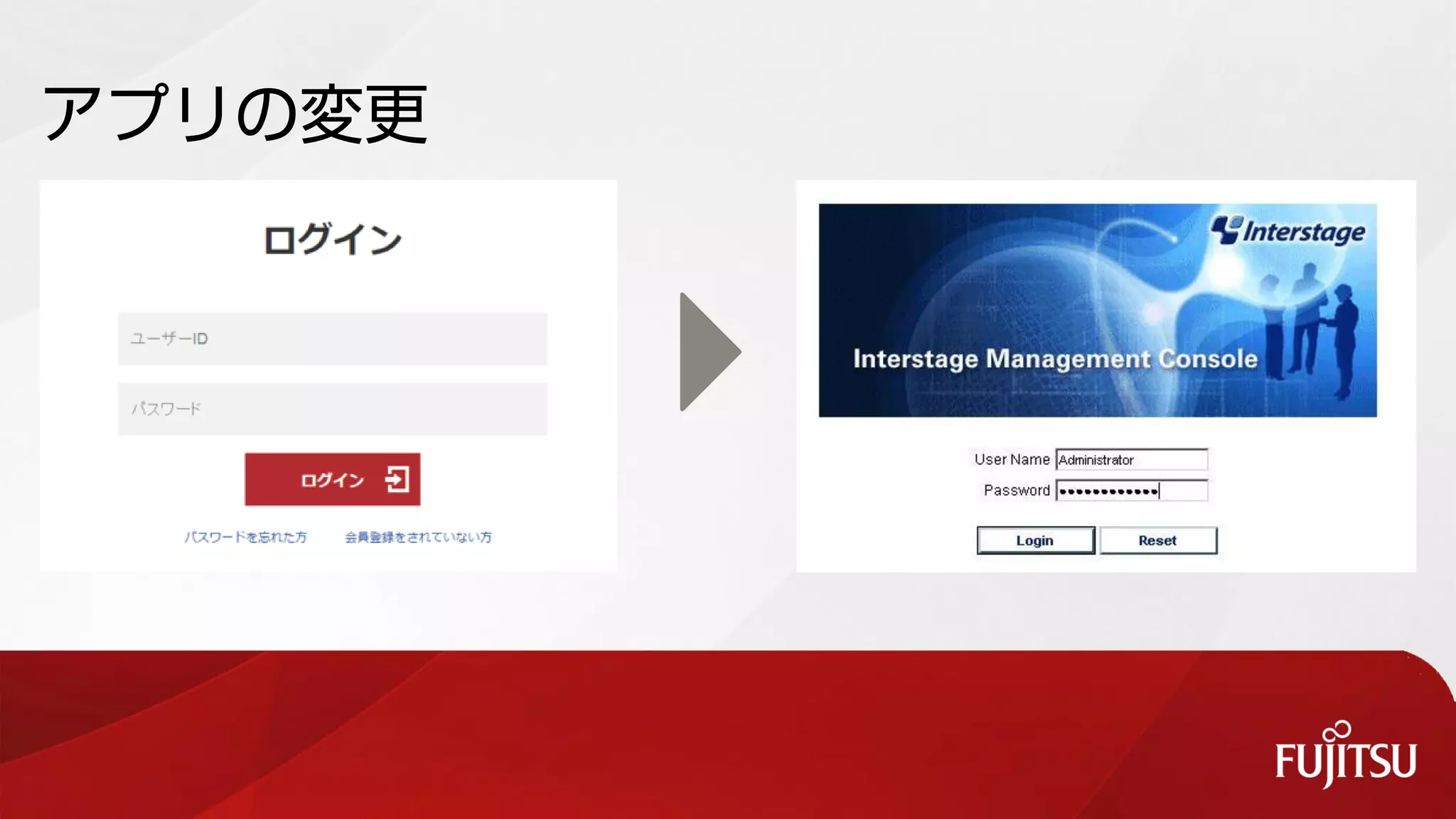Click the User Name label
The width and height of the screenshot is (1456, 819).
[1011, 459]
